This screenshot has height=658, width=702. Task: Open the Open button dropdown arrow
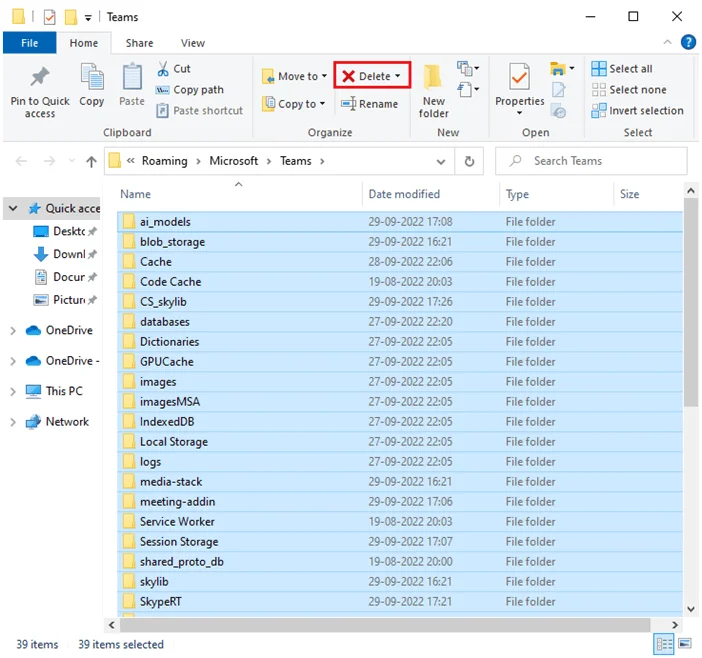point(572,68)
